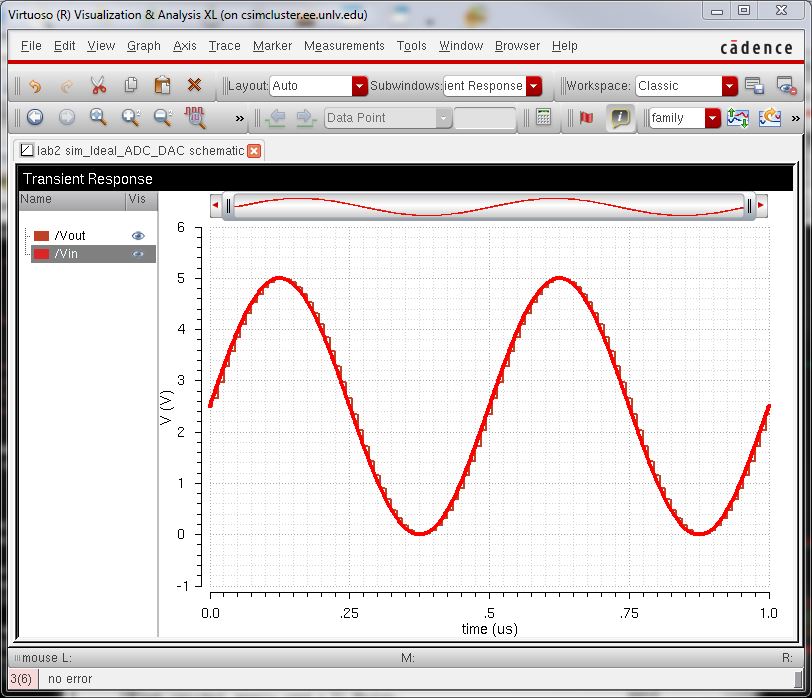Open the Measurements menu
This screenshot has height=698, width=812.
(x=344, y=46)
